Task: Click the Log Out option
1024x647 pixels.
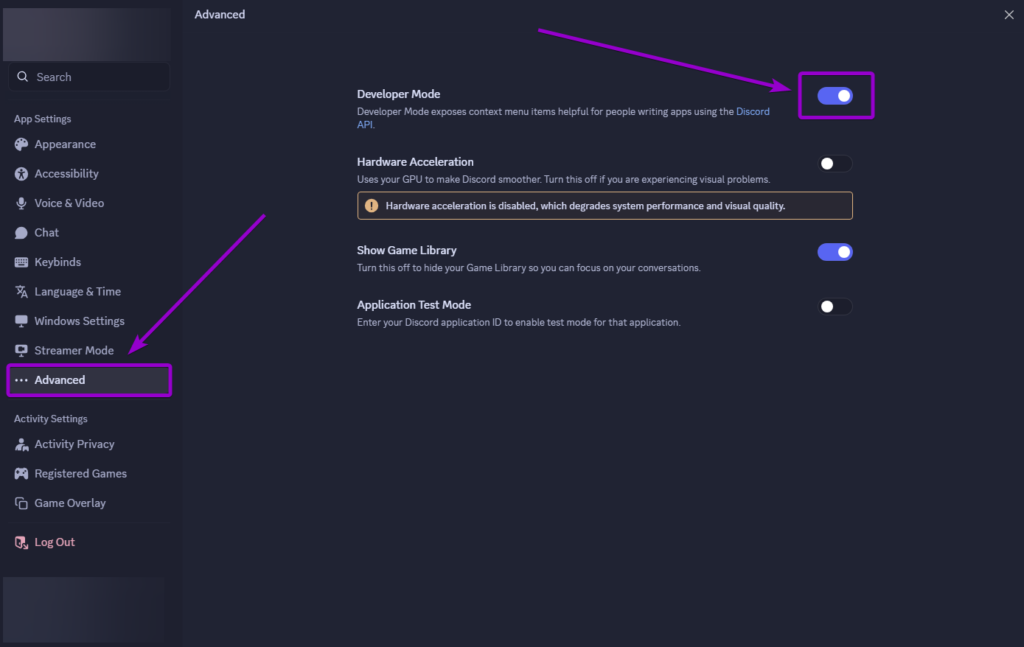Action: [55, 541]
